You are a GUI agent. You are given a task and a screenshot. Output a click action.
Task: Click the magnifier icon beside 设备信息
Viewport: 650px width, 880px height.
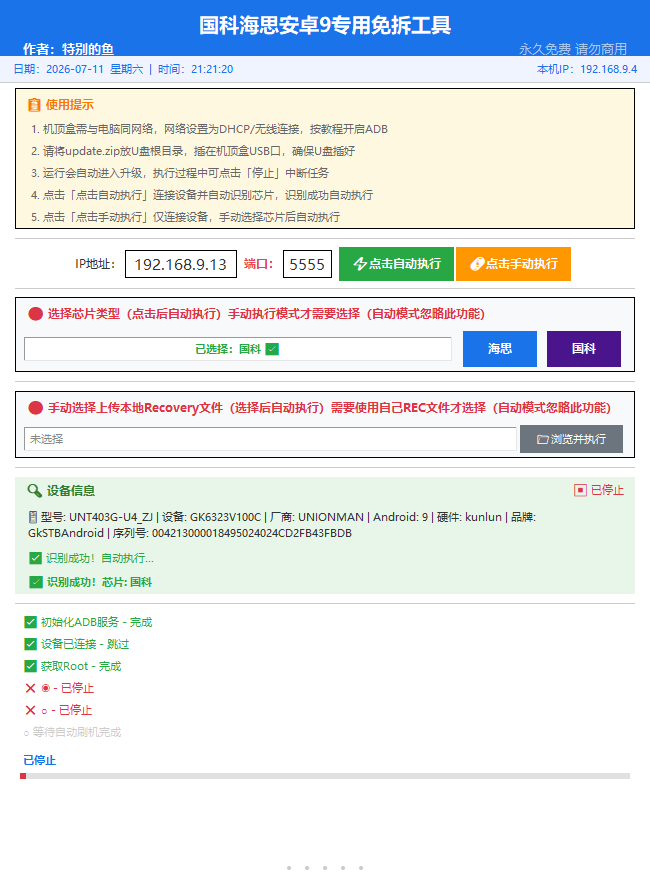pyautogui.click(x=35, y=491)
